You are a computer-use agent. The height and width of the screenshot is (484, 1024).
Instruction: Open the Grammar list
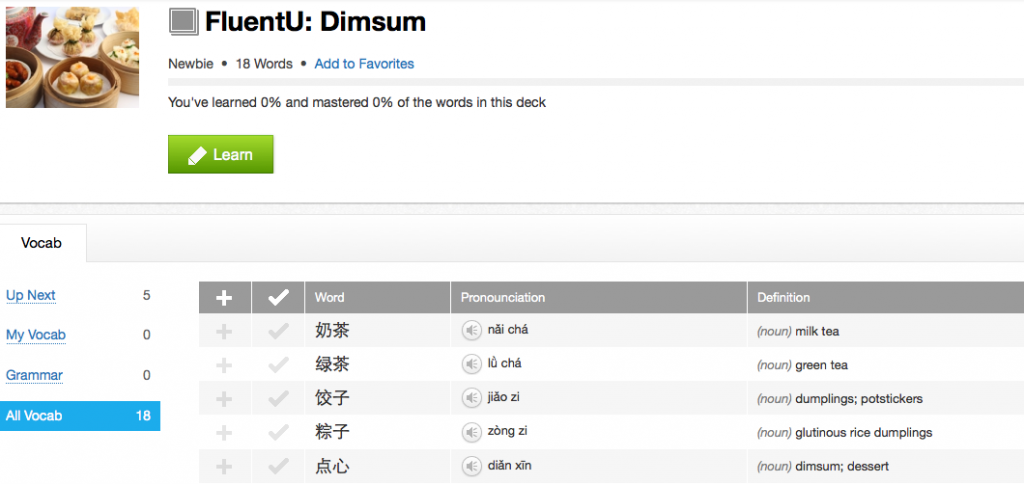pos(35,375)
